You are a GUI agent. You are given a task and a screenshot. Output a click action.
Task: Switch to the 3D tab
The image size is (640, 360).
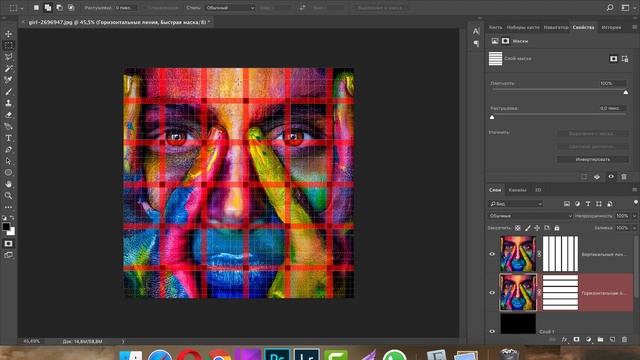(x=538, y=190)
